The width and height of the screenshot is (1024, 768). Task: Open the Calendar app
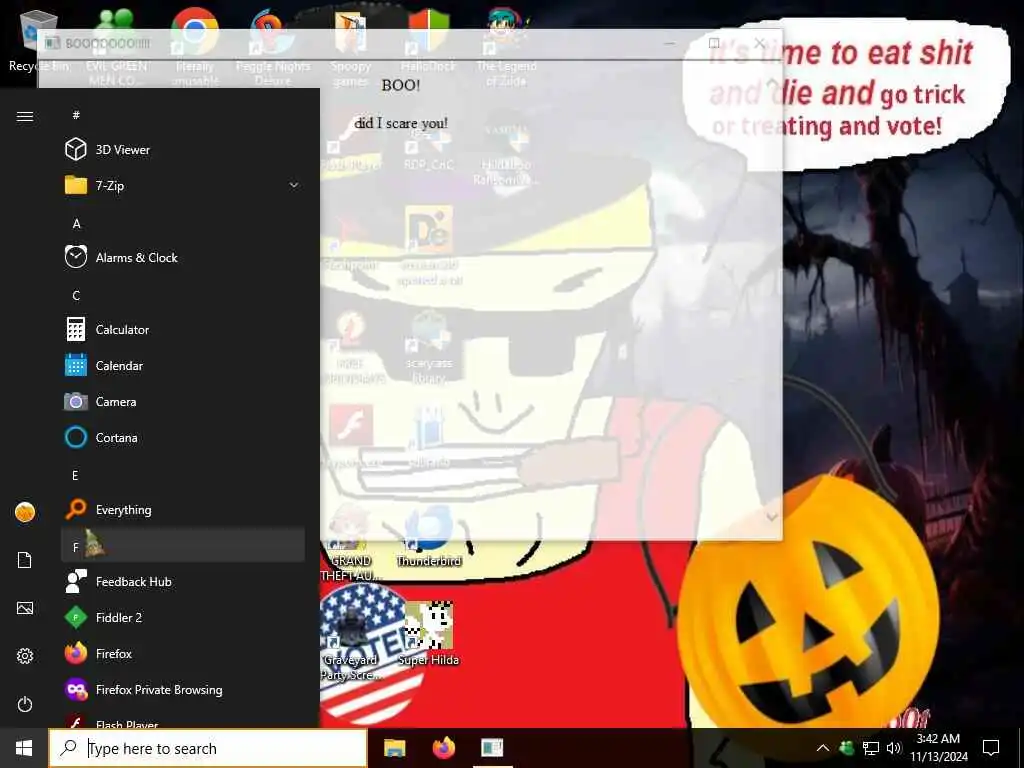tap(183, 366)
